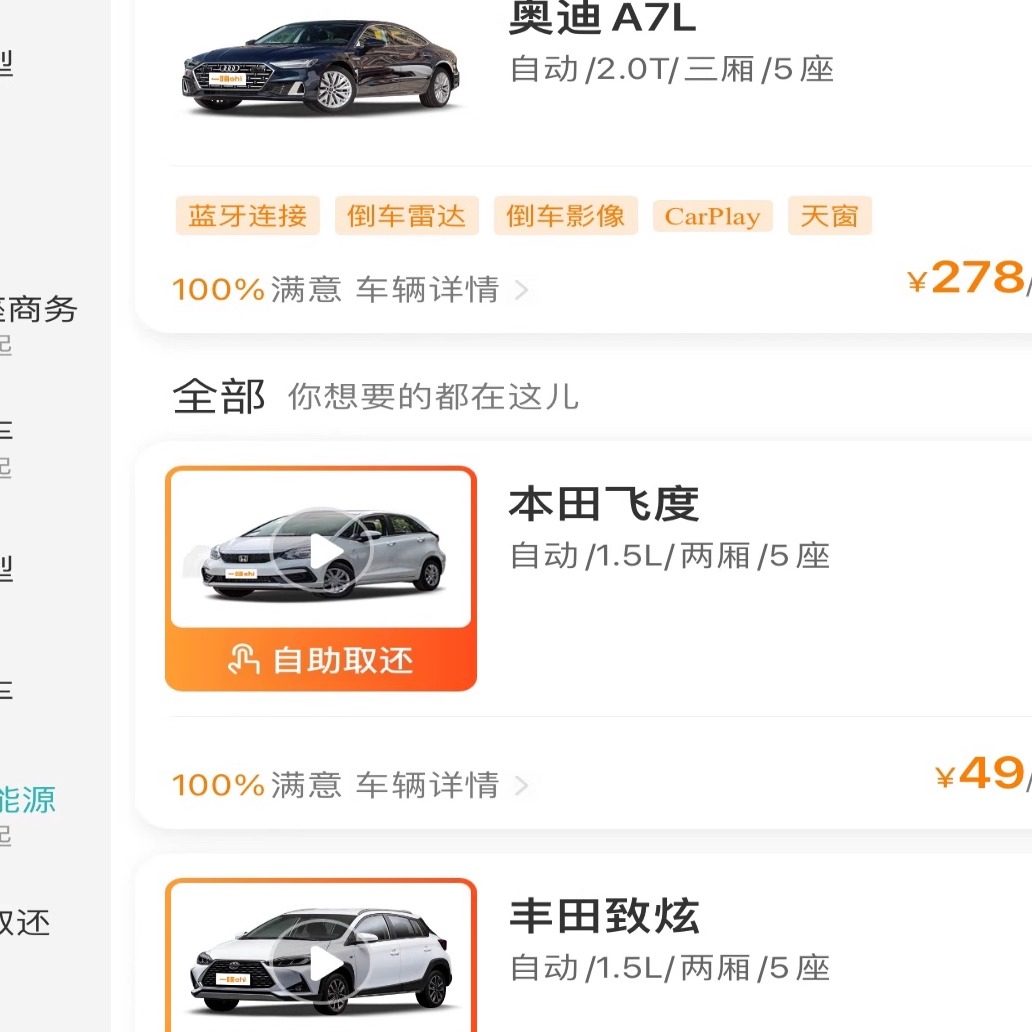Expand Honda Fit vehicle details chevron
This screenshot has width=1032, height=1032.
(x=520, y=785)
